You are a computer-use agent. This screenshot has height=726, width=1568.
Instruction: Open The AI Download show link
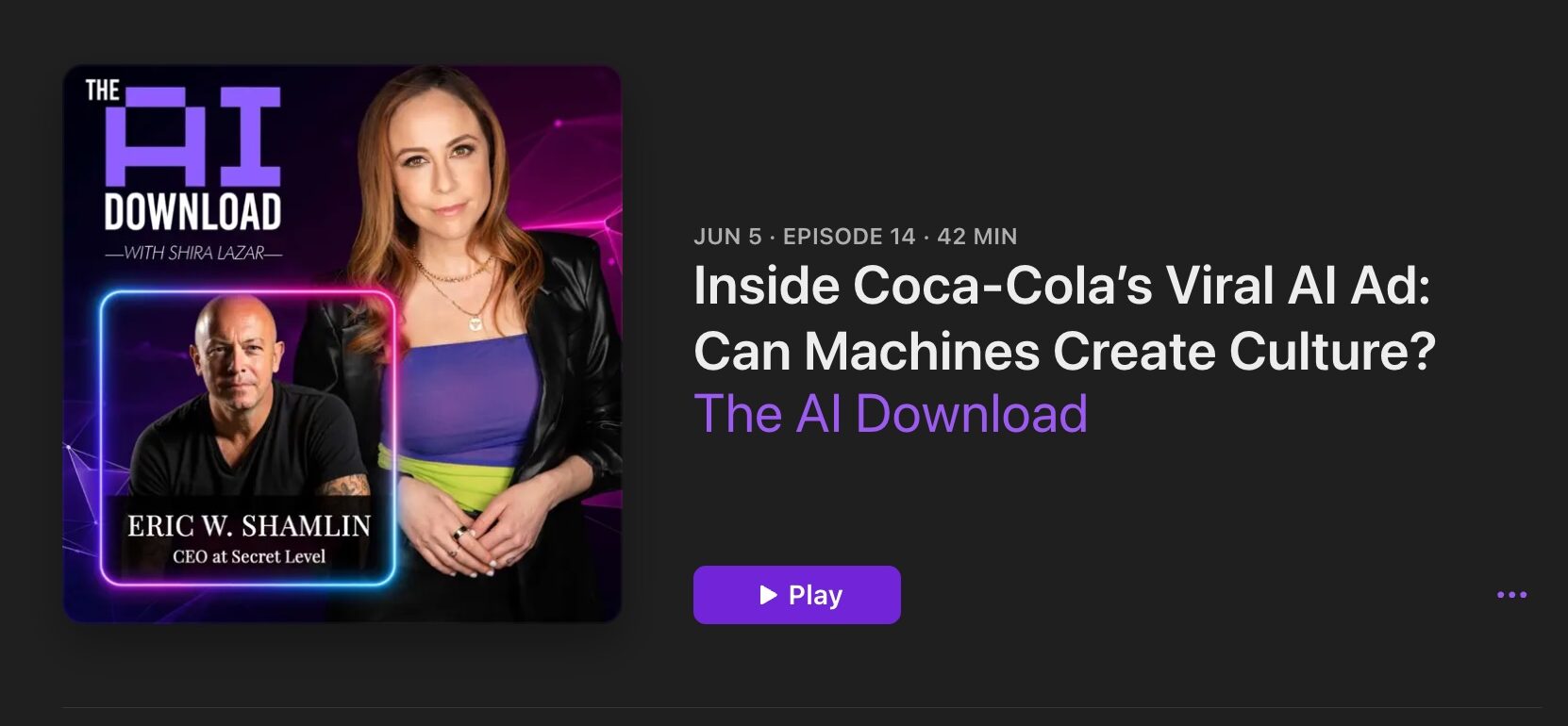click(x=891, y=413)
